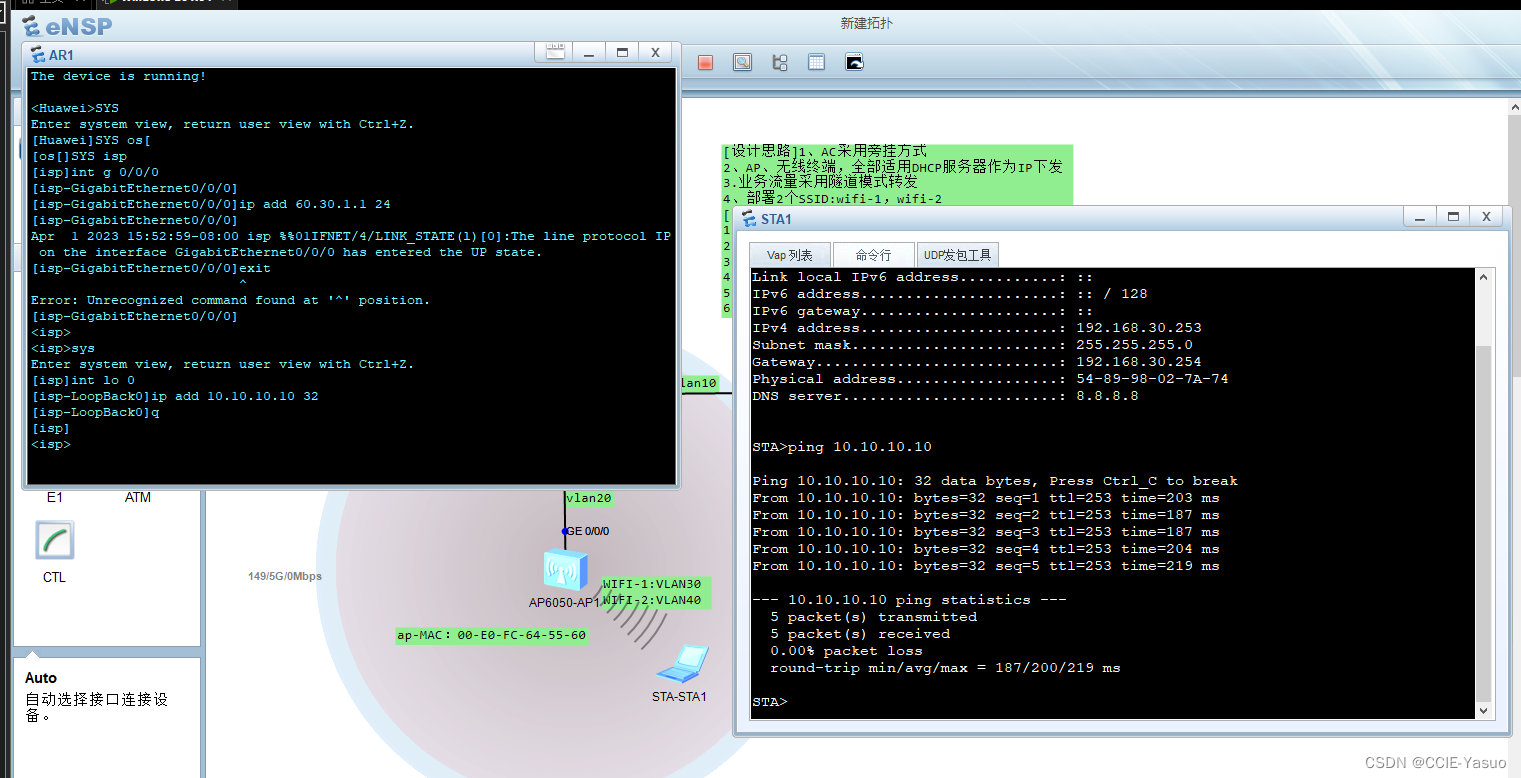Click the ap-MAC: 00-E0-FC-64-55-60 annotation
The width and height of the screenshot is (1521, 778).
click(492, 635)
